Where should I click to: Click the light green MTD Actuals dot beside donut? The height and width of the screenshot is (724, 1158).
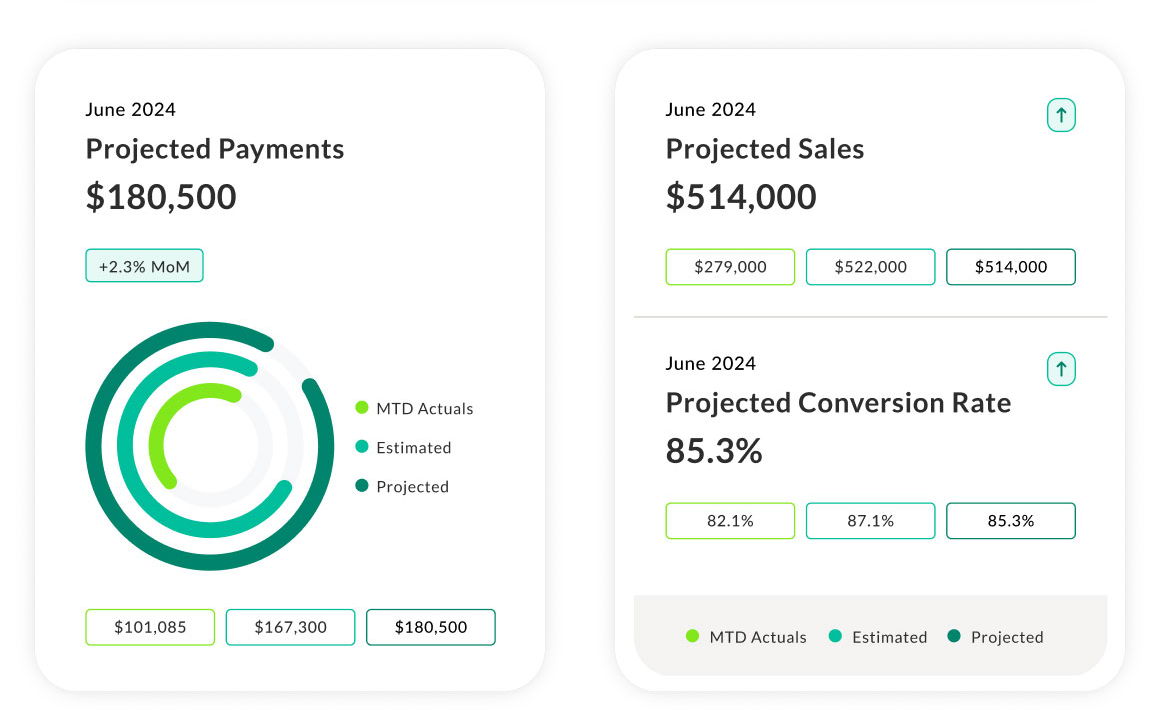point(362,408)
